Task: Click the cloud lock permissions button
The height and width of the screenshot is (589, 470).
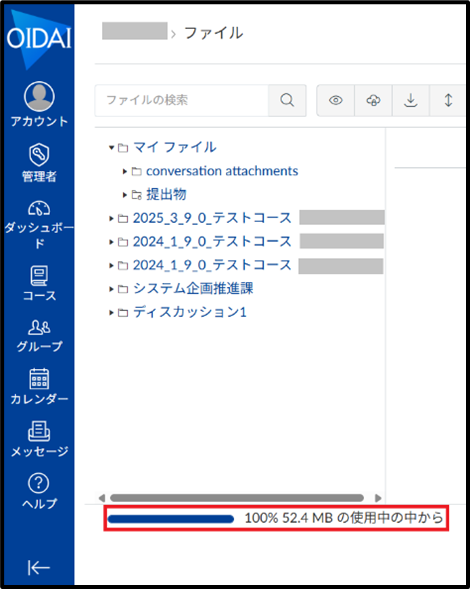Action: coord(373,100)
